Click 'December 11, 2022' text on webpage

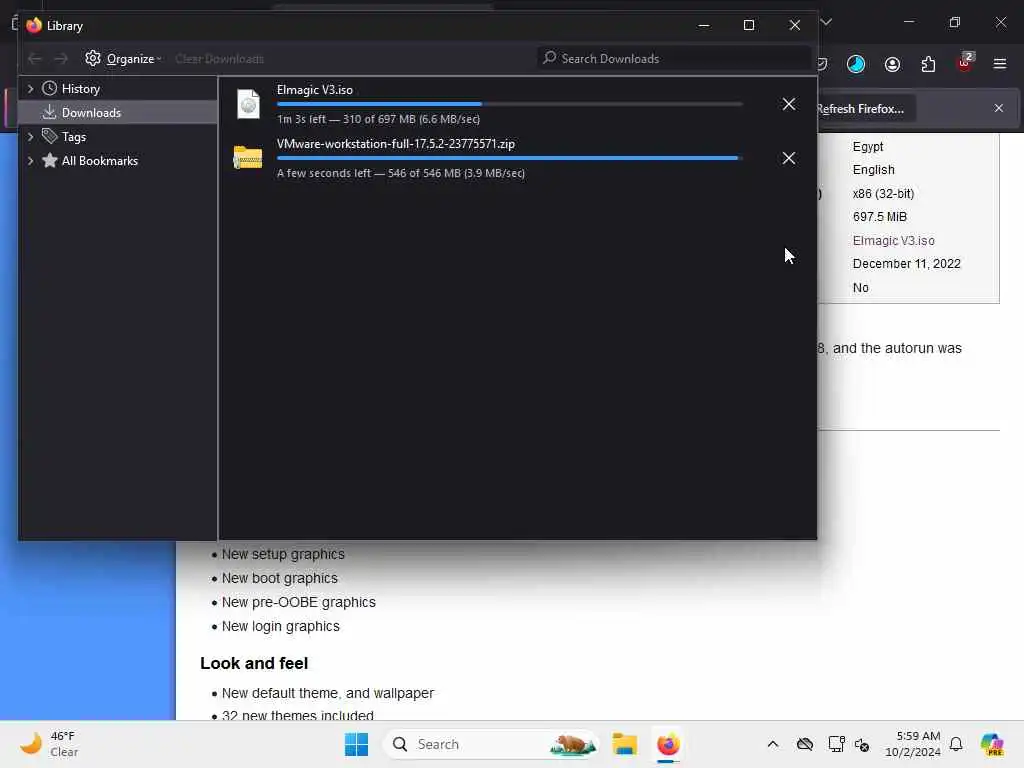(906, 264)
